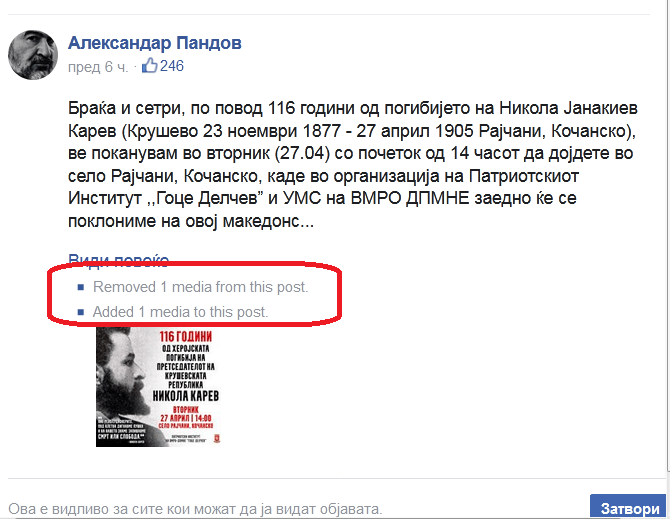Click the blue bullet beside Removed 1 media
This screenshot has height=519, width=670.
[x=81, y=287]
